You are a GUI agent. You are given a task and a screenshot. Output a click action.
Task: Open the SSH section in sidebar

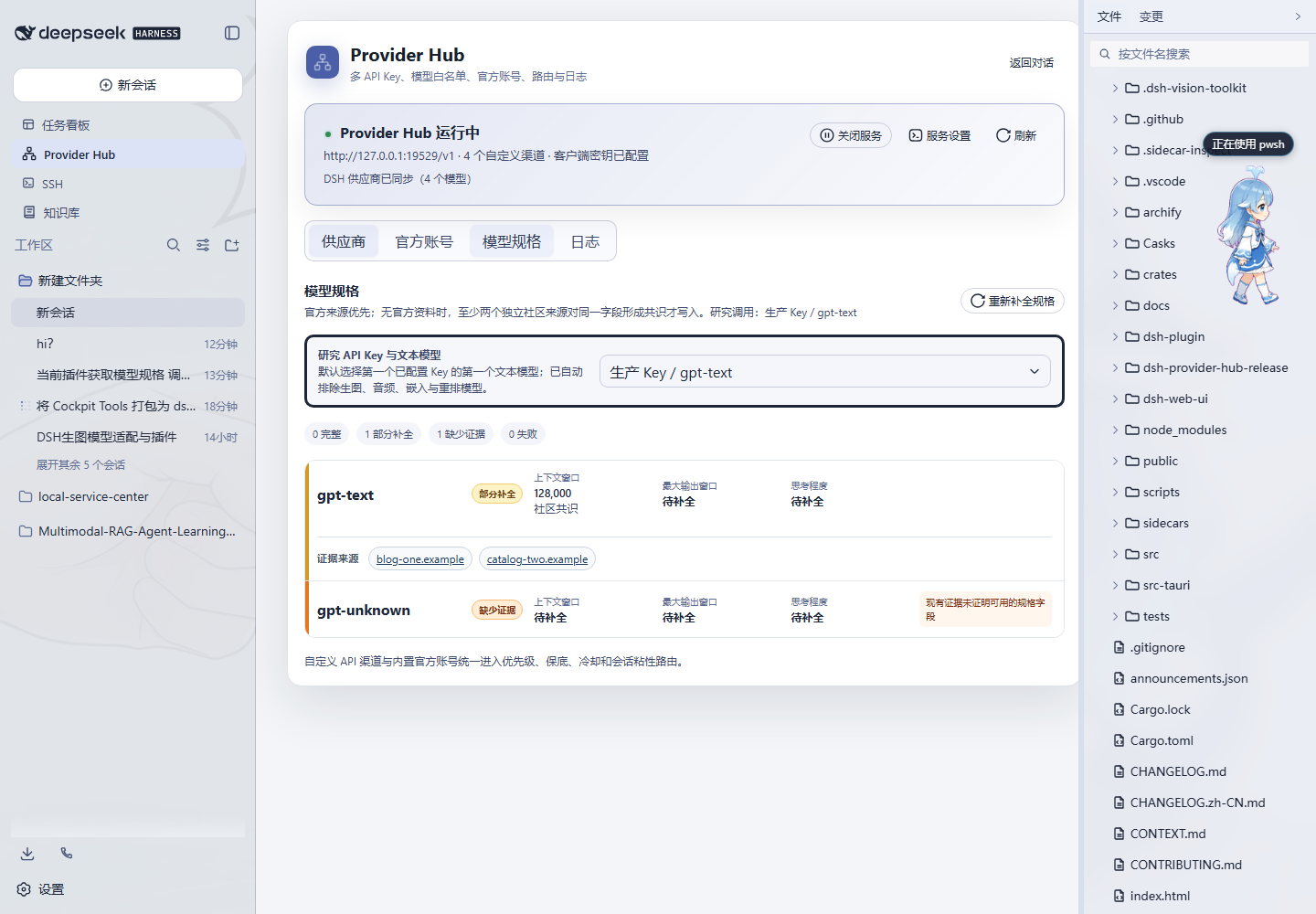point(128,184)
